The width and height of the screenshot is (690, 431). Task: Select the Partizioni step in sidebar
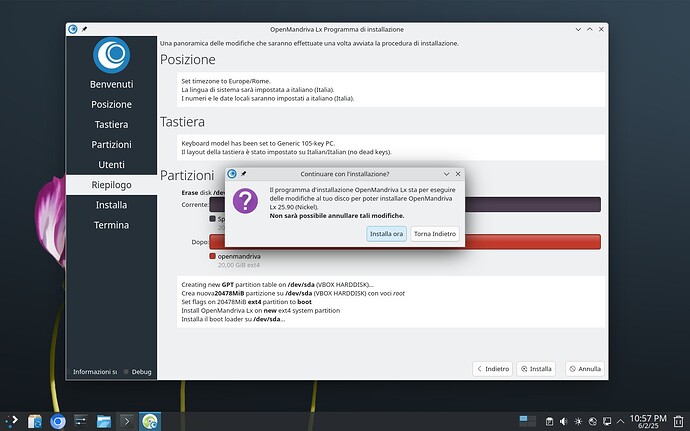click(111, 144)
